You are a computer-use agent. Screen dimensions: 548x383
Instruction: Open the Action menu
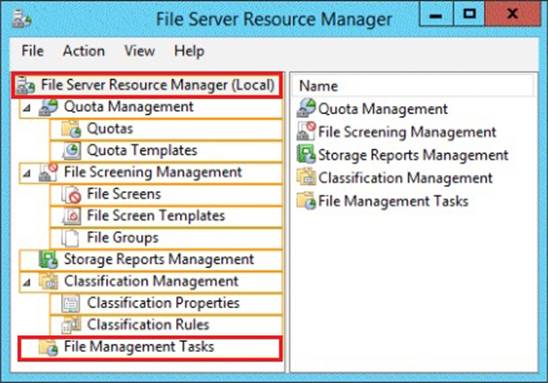(84, 51)
